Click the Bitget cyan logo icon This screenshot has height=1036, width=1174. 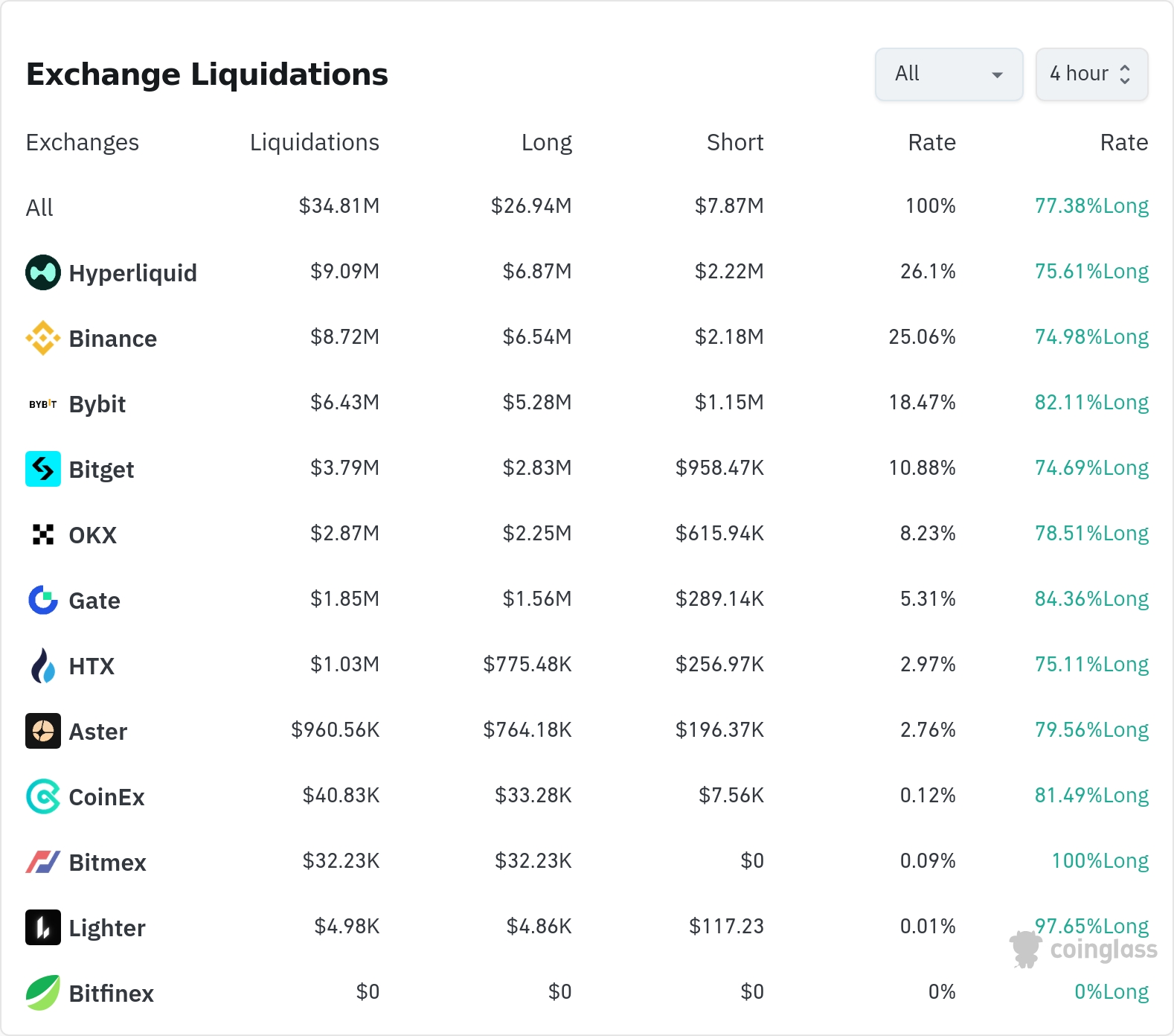click(x=43, y=469)
